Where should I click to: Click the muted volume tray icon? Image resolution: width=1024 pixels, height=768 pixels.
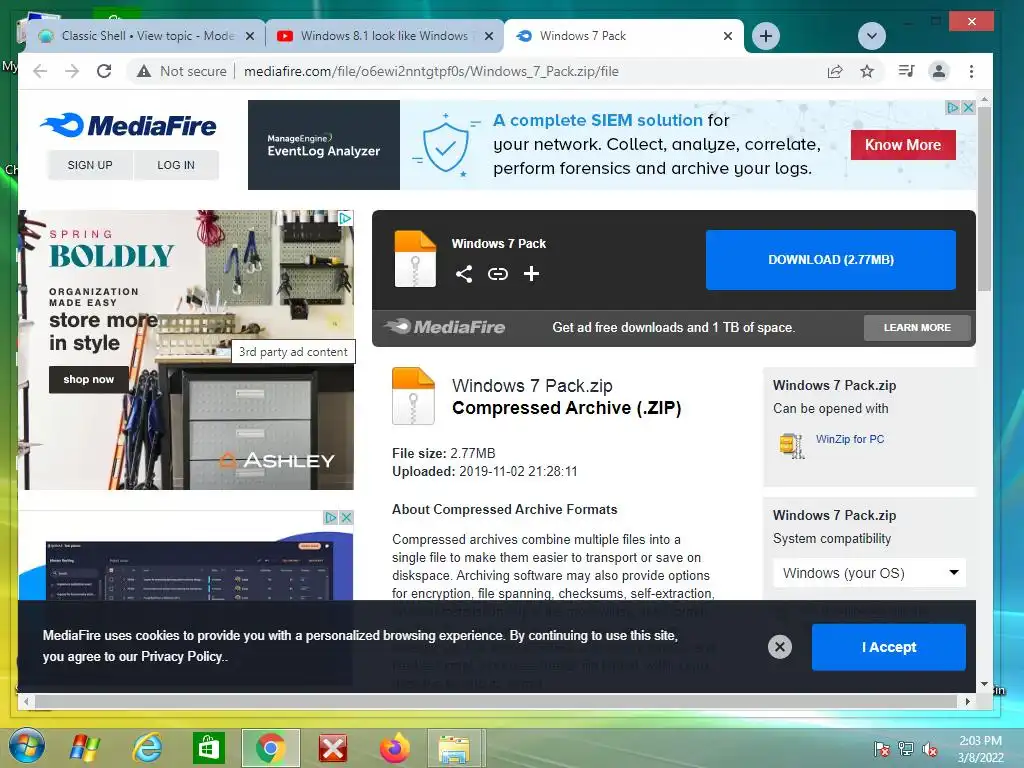929,750
